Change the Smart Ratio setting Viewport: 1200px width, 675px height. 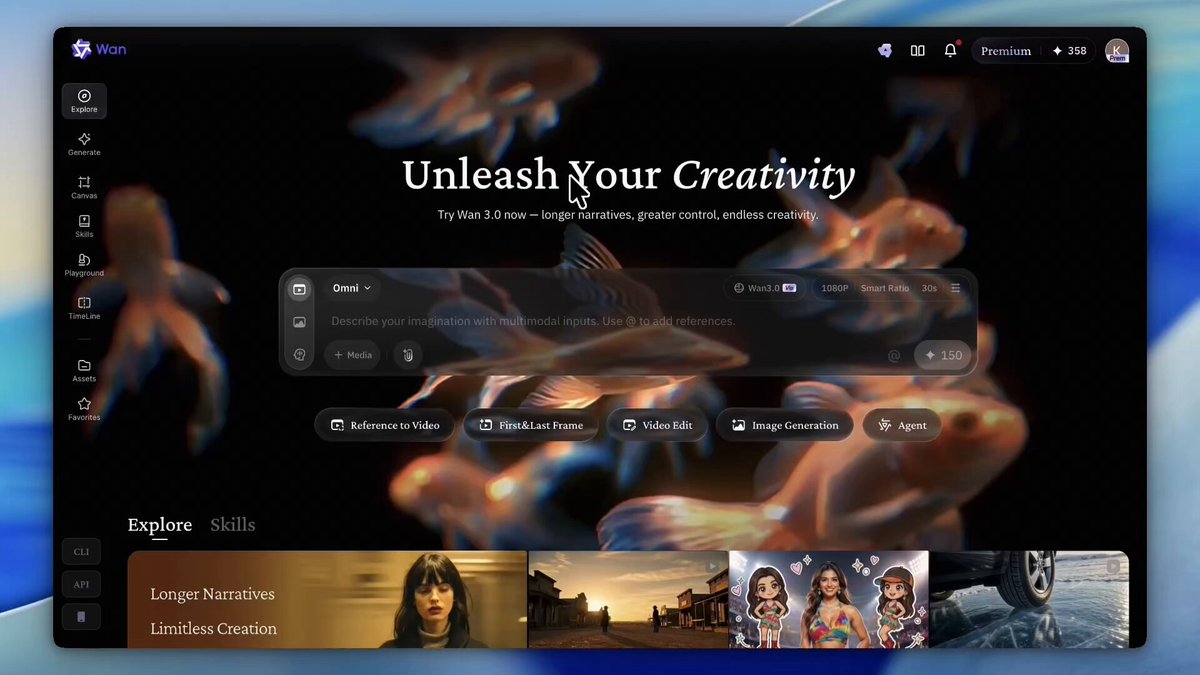pyautogui.click(x=885, y=288)
